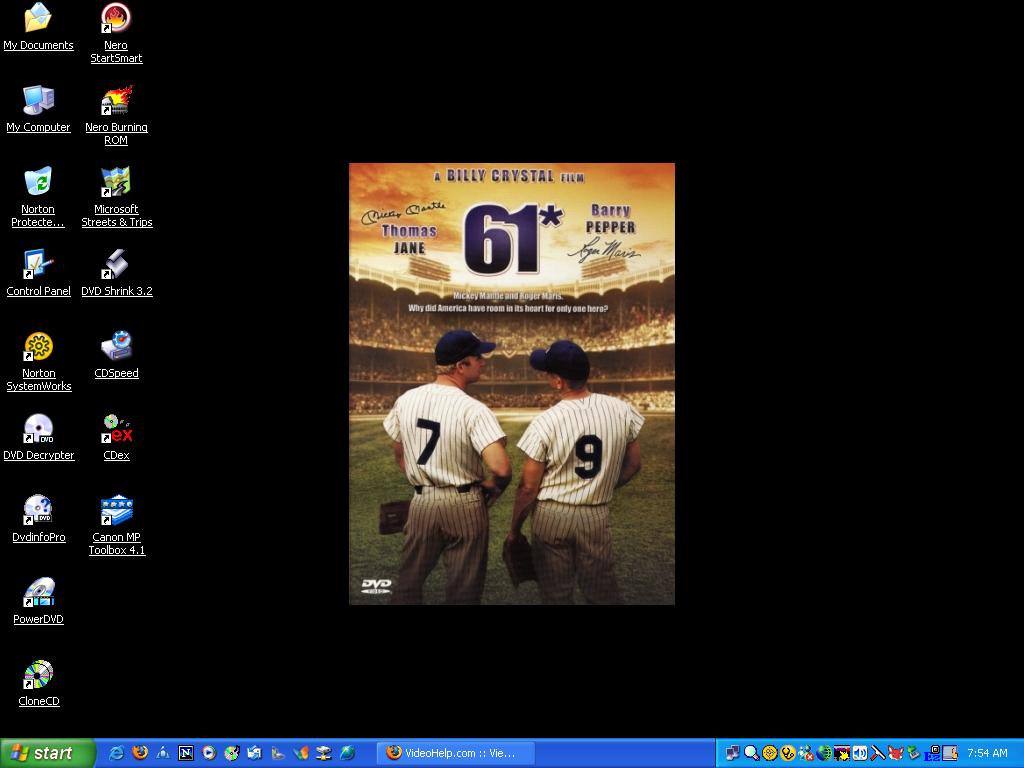
Task: Click the yellow crosshair Norton tray icon
Action: [769, 753]
